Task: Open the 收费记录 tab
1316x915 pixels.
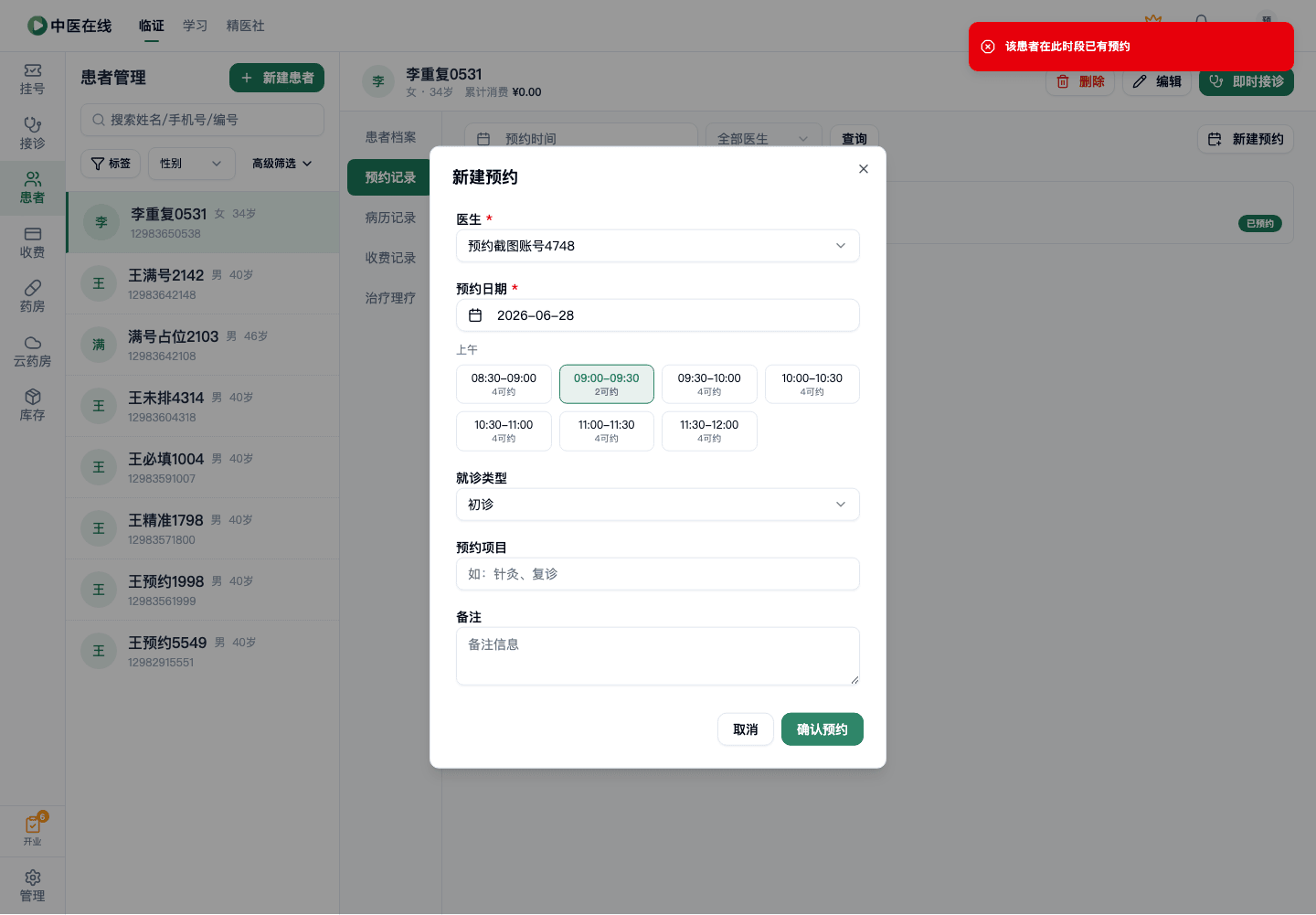Action: [390, 258]
